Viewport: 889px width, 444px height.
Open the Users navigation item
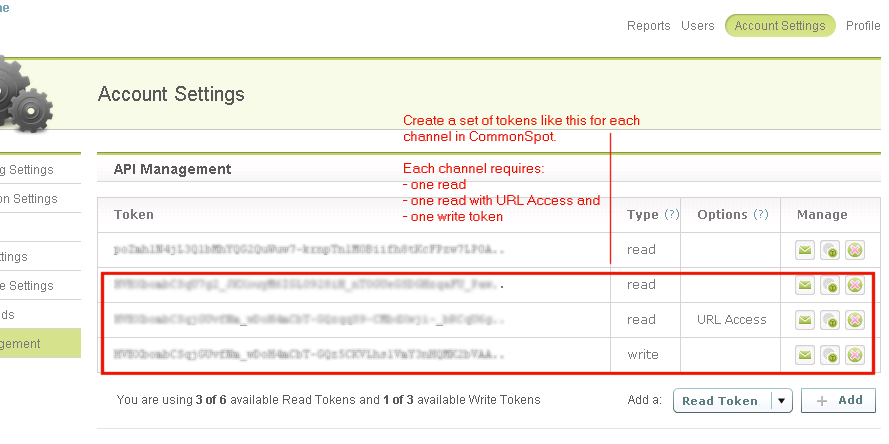tap(698, 26)
